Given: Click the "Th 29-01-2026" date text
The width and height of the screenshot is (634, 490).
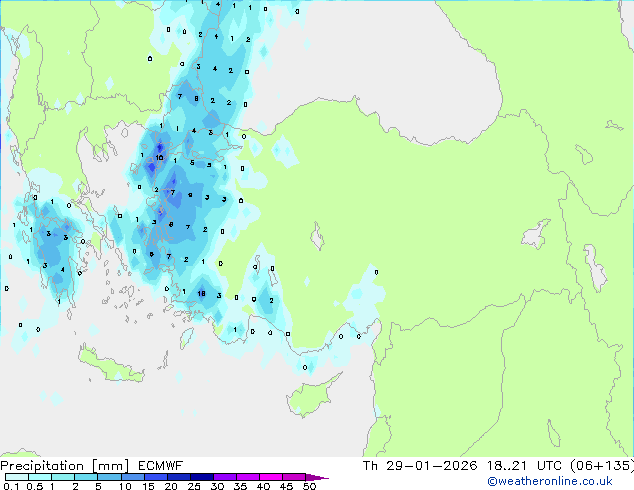Looking at the screenshot, I should point(420,466).
